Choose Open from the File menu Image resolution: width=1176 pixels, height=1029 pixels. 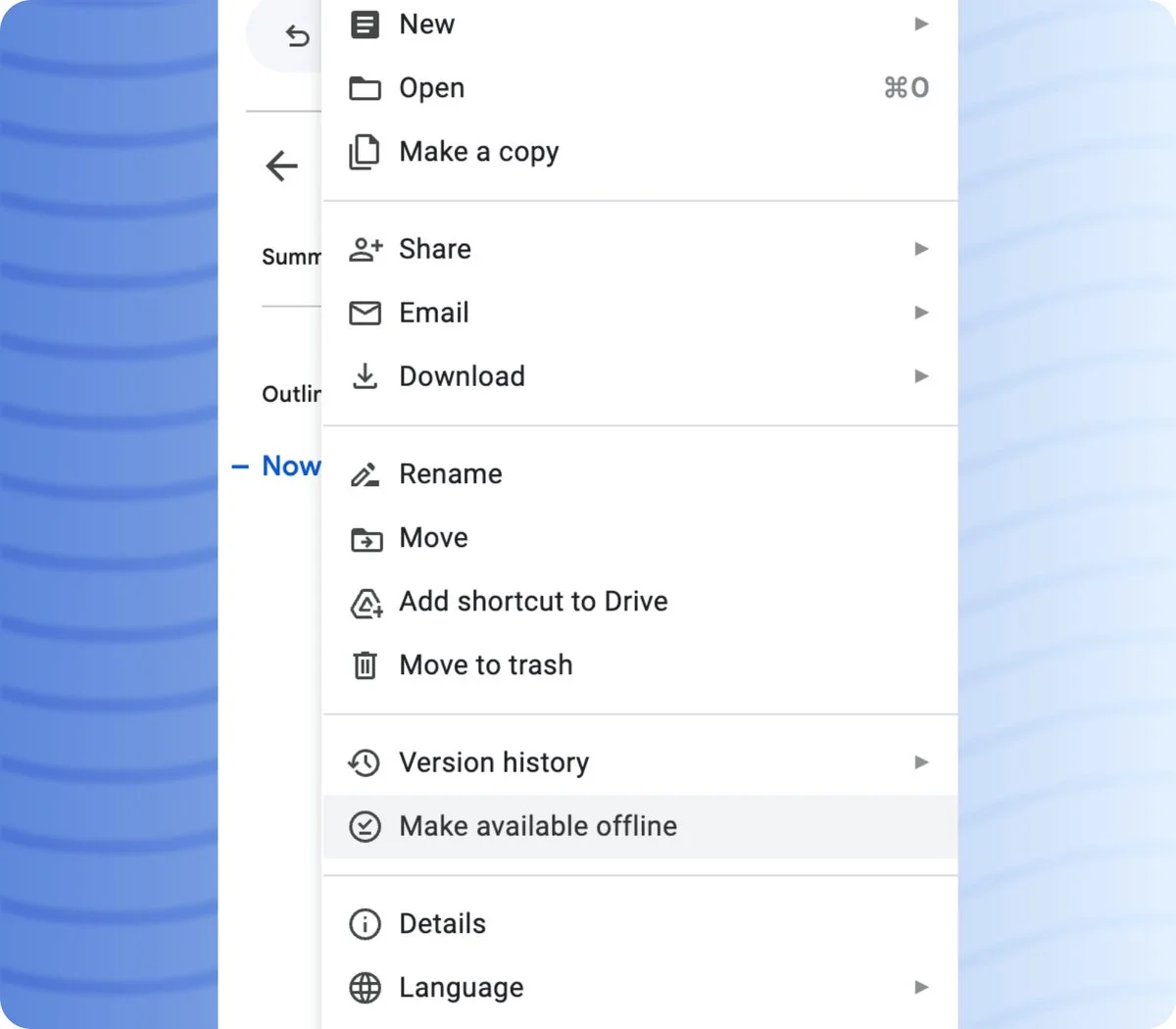(431, 88)
